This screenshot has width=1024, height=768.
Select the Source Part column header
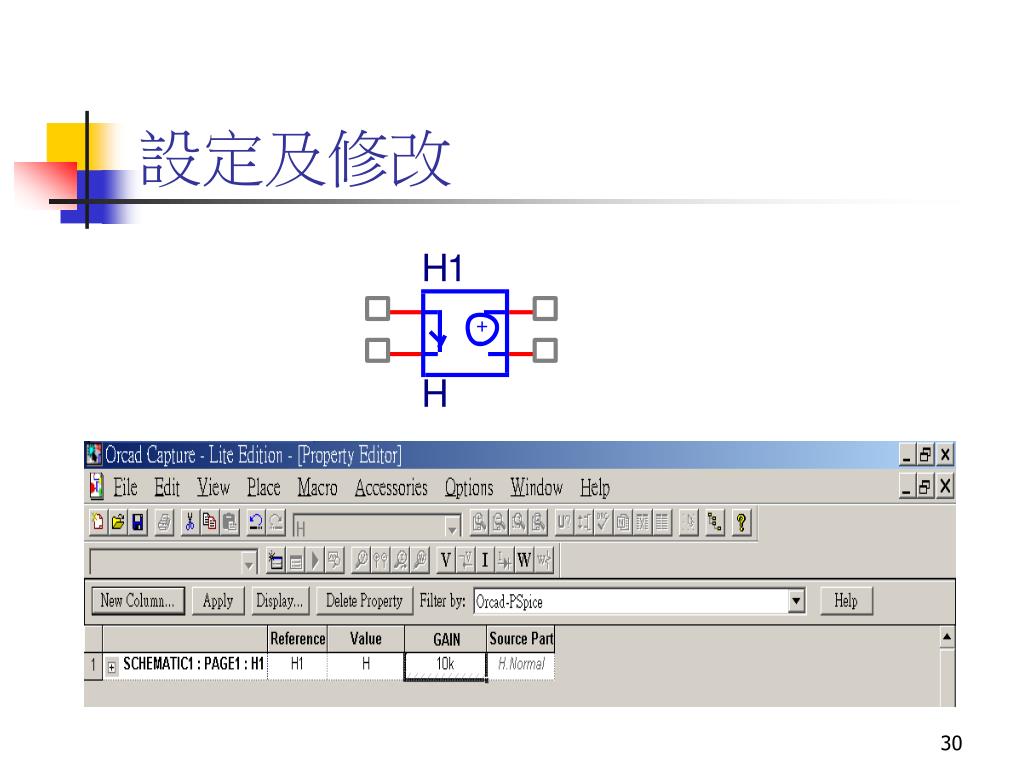(x=521, y=639)
